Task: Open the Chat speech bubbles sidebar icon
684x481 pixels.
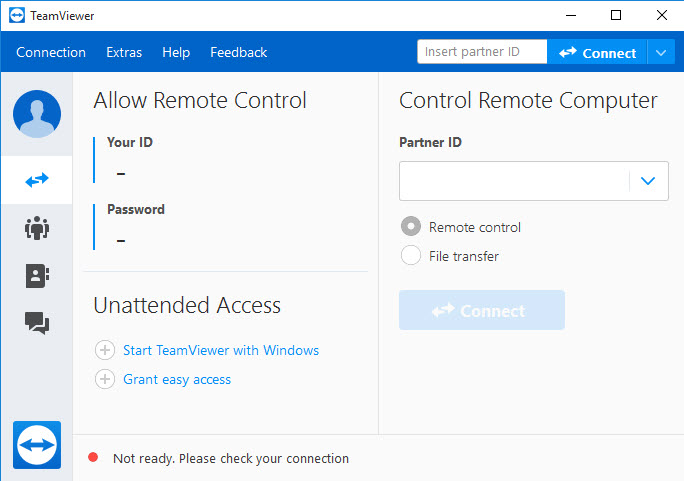Action: point(37,323)
